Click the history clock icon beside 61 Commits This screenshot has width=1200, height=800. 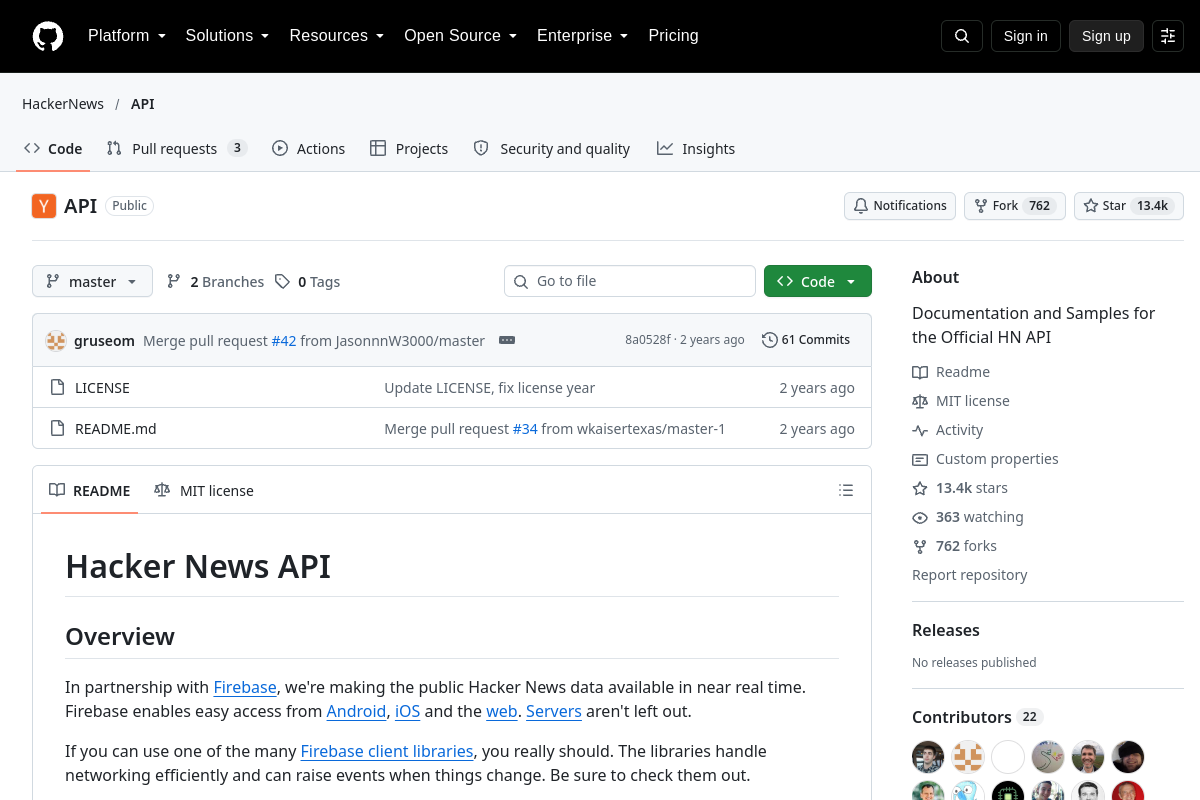pyautogui.click(x=769, y=340)
